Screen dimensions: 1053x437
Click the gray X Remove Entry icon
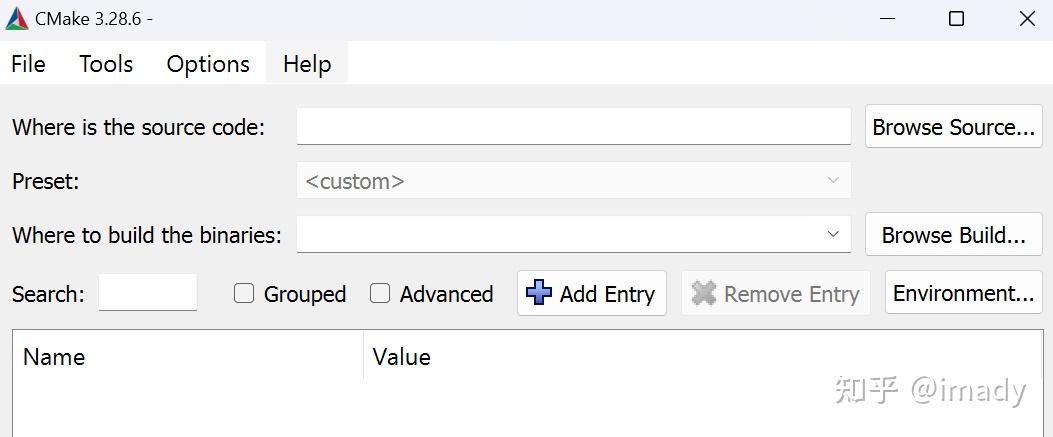(704, 293)
